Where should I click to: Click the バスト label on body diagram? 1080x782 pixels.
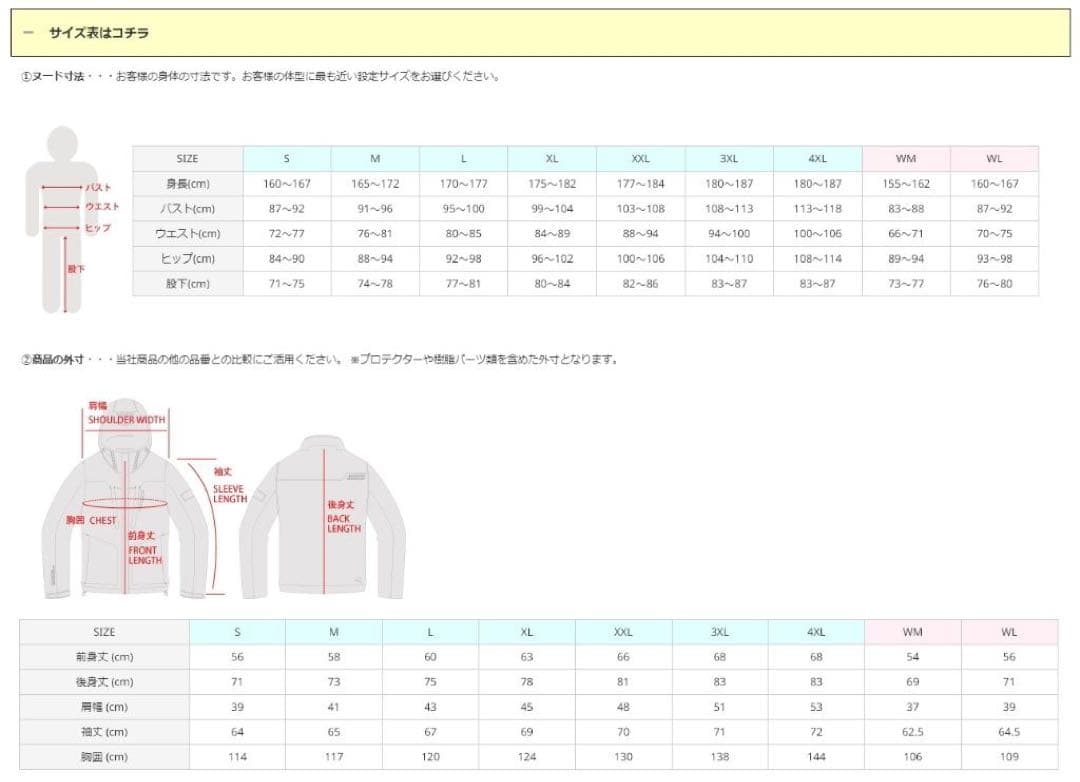tap(98, 187)
